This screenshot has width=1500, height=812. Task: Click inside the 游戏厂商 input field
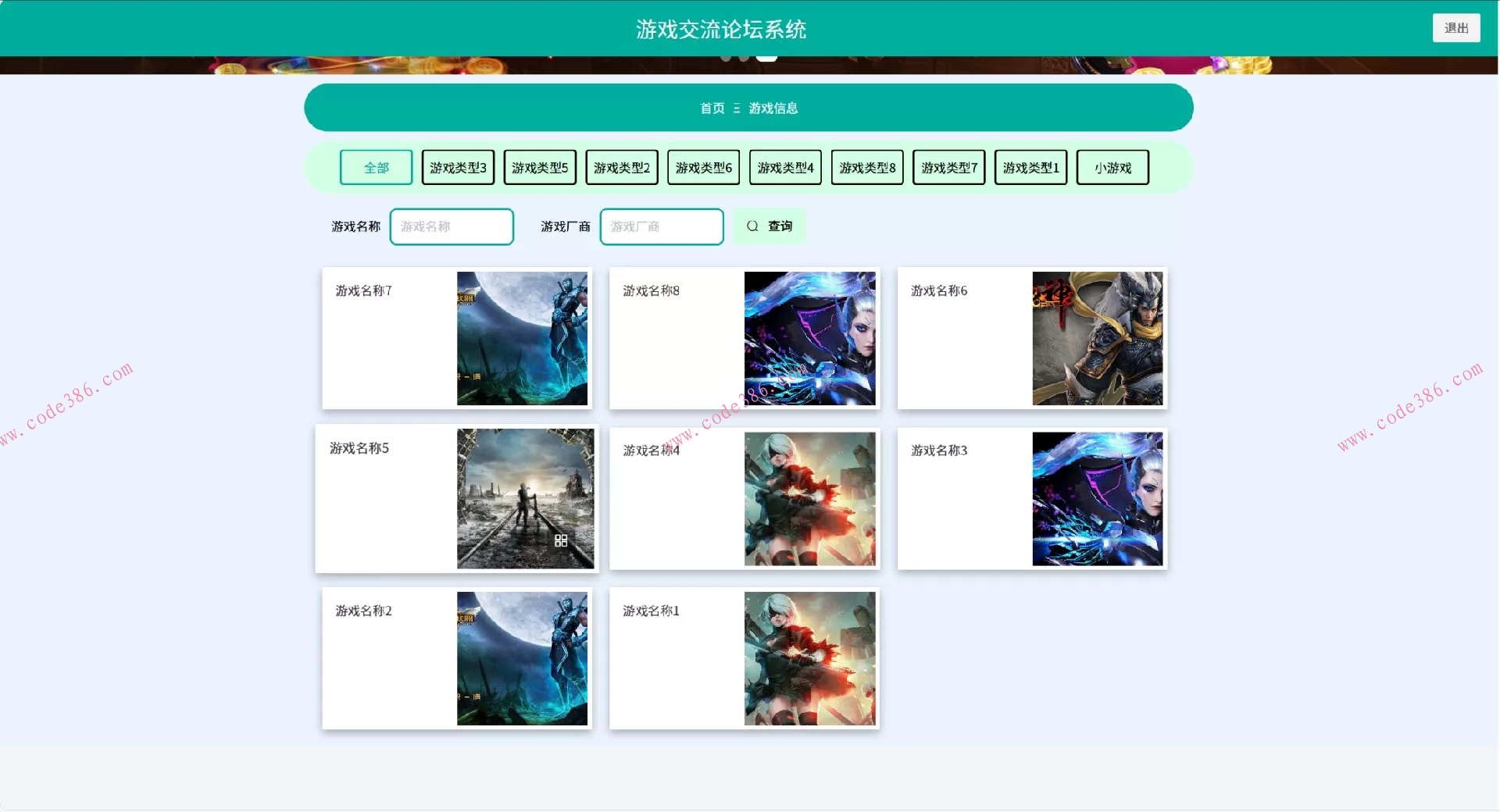pos(661,226)
